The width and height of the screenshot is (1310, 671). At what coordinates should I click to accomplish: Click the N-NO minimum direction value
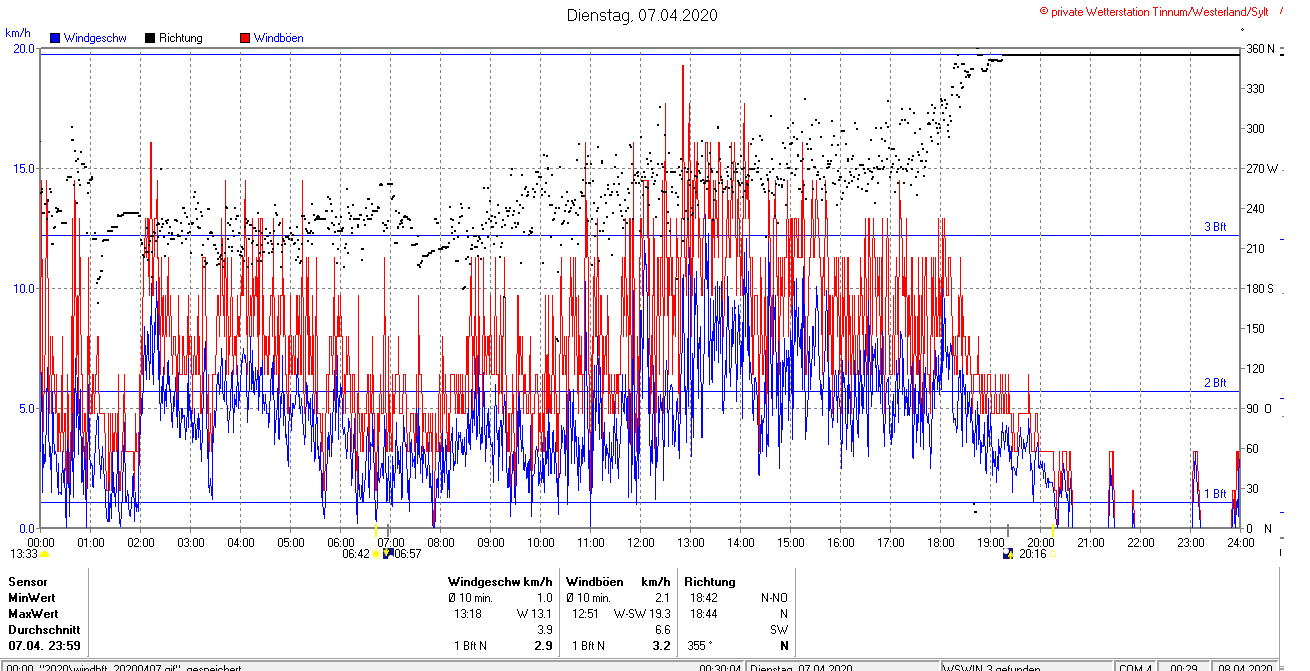coord(774,597)
